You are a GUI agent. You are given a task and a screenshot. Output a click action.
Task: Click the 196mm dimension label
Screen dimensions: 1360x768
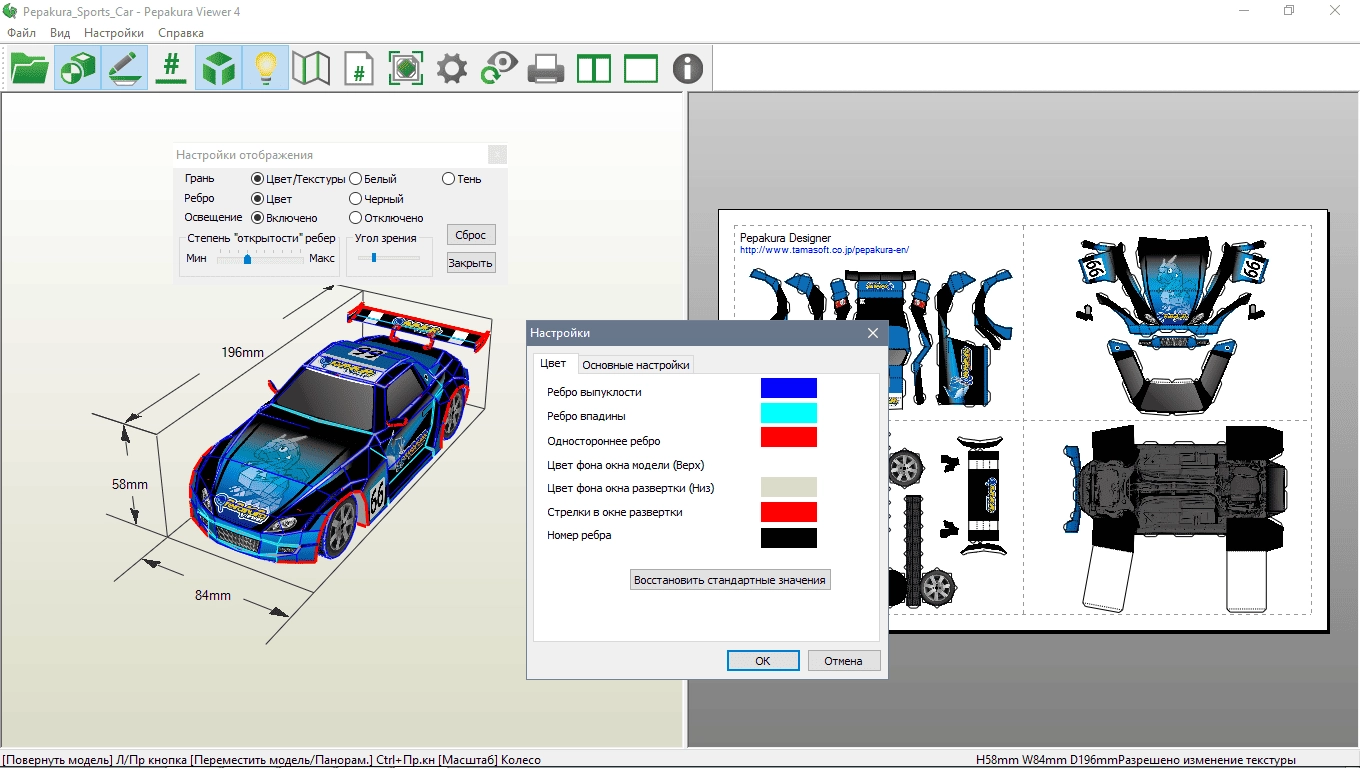point(243,352)
